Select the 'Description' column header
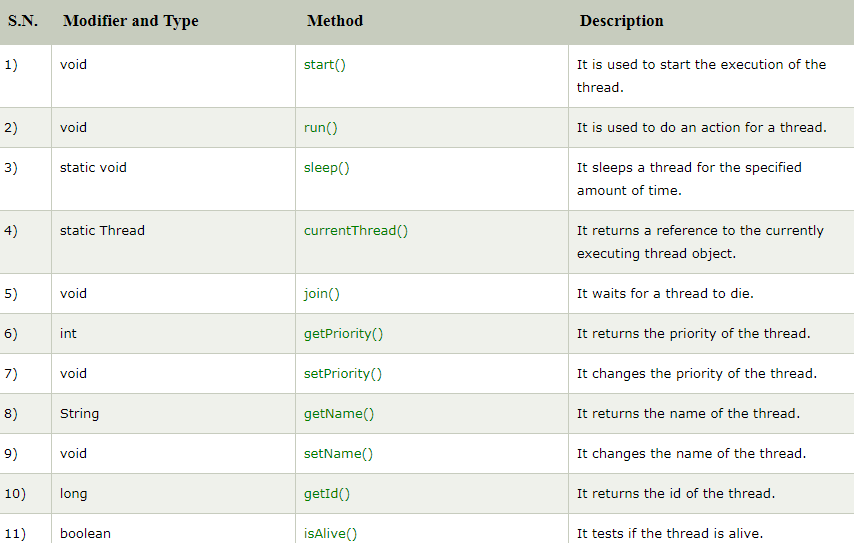 [x=621, y=21]
